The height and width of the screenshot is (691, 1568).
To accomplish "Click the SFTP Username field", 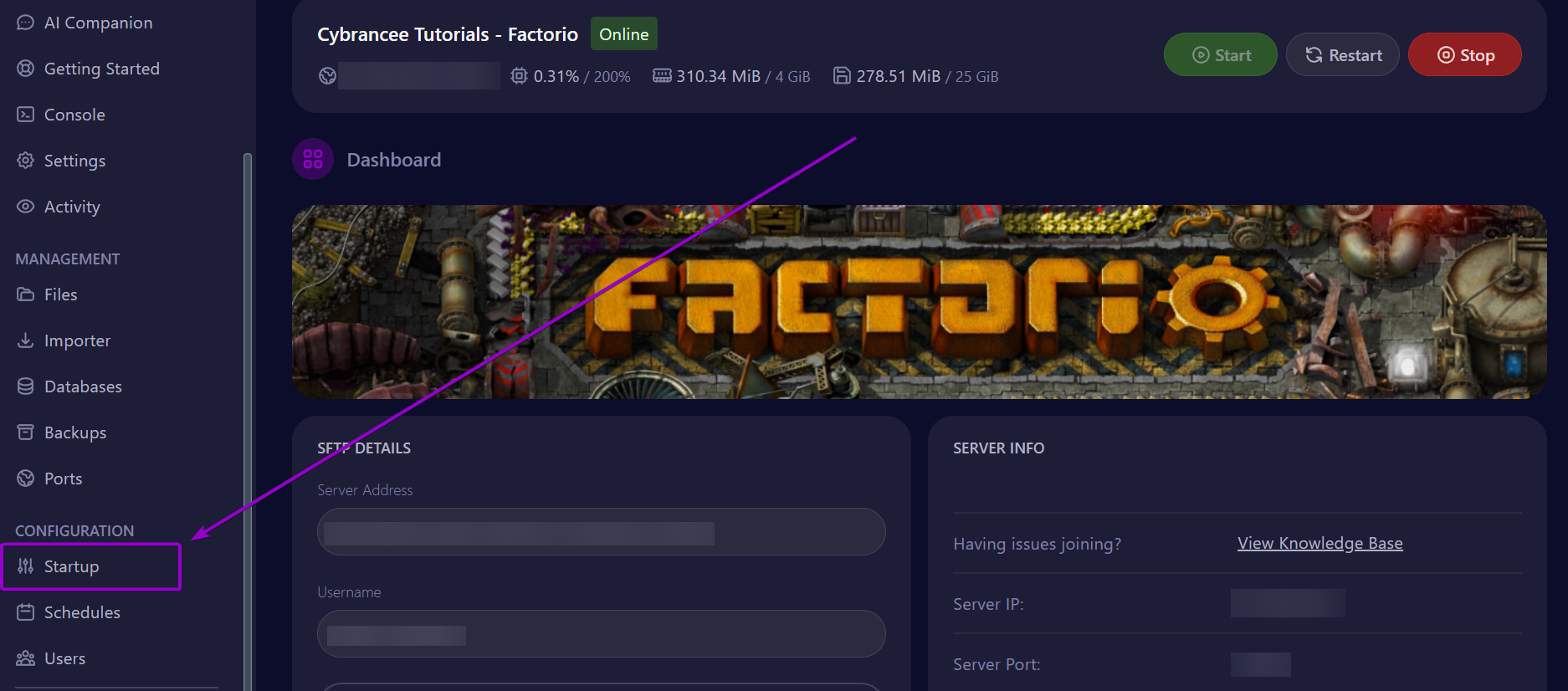I will [602, 634].
